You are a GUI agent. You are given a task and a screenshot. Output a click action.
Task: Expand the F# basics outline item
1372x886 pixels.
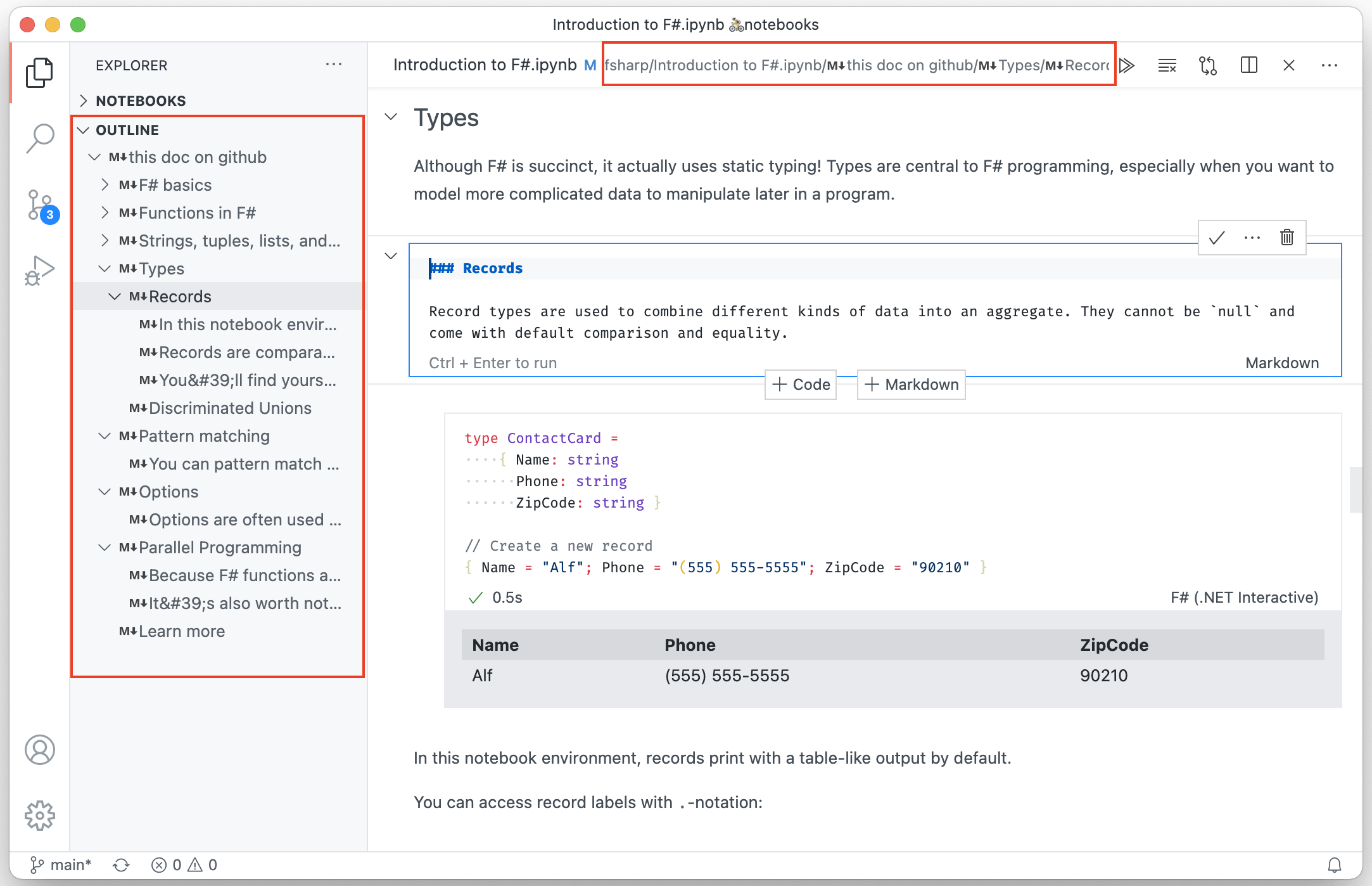click(105, 185)
